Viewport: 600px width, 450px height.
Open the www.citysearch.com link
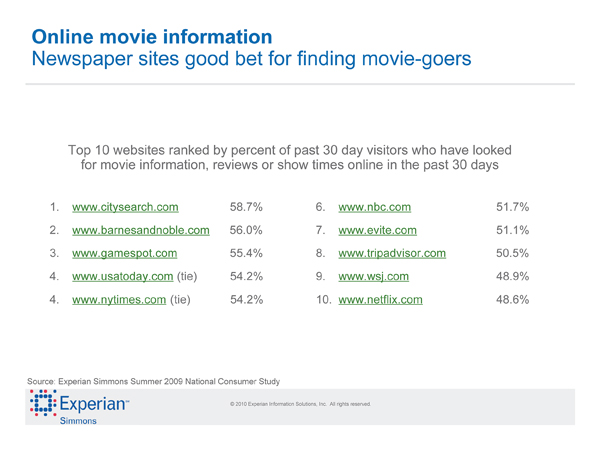[125, 208]
